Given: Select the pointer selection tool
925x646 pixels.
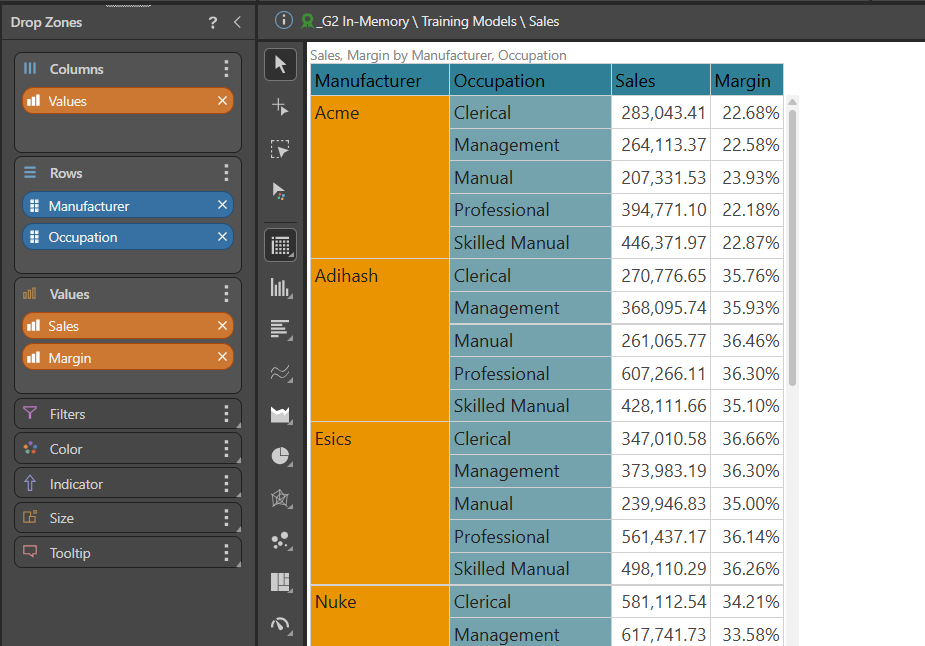Looking at the screenshot, I should pos(280,65).
